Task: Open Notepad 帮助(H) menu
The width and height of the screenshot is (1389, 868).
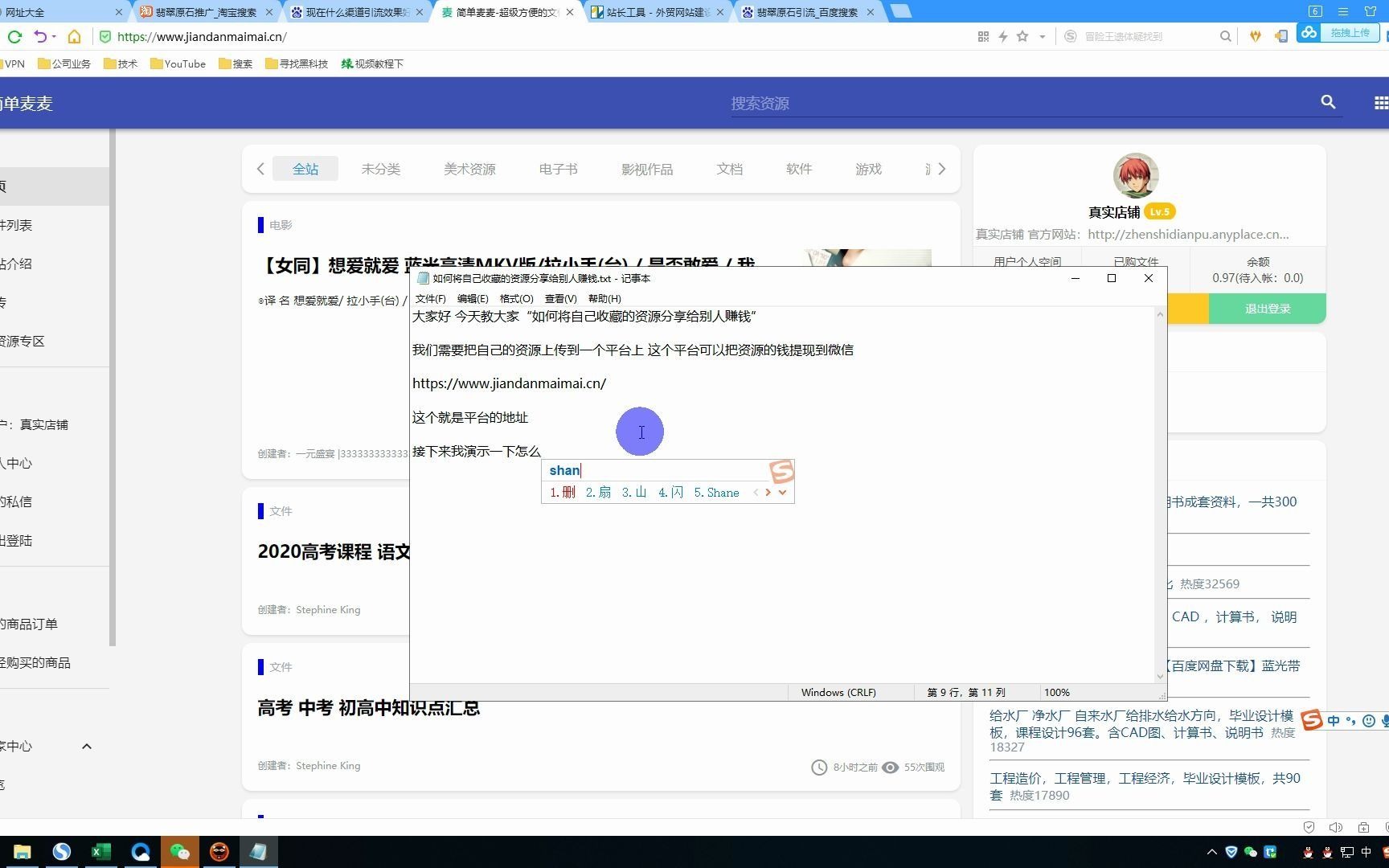Action: pyautogui.click(x=604, y=298)
